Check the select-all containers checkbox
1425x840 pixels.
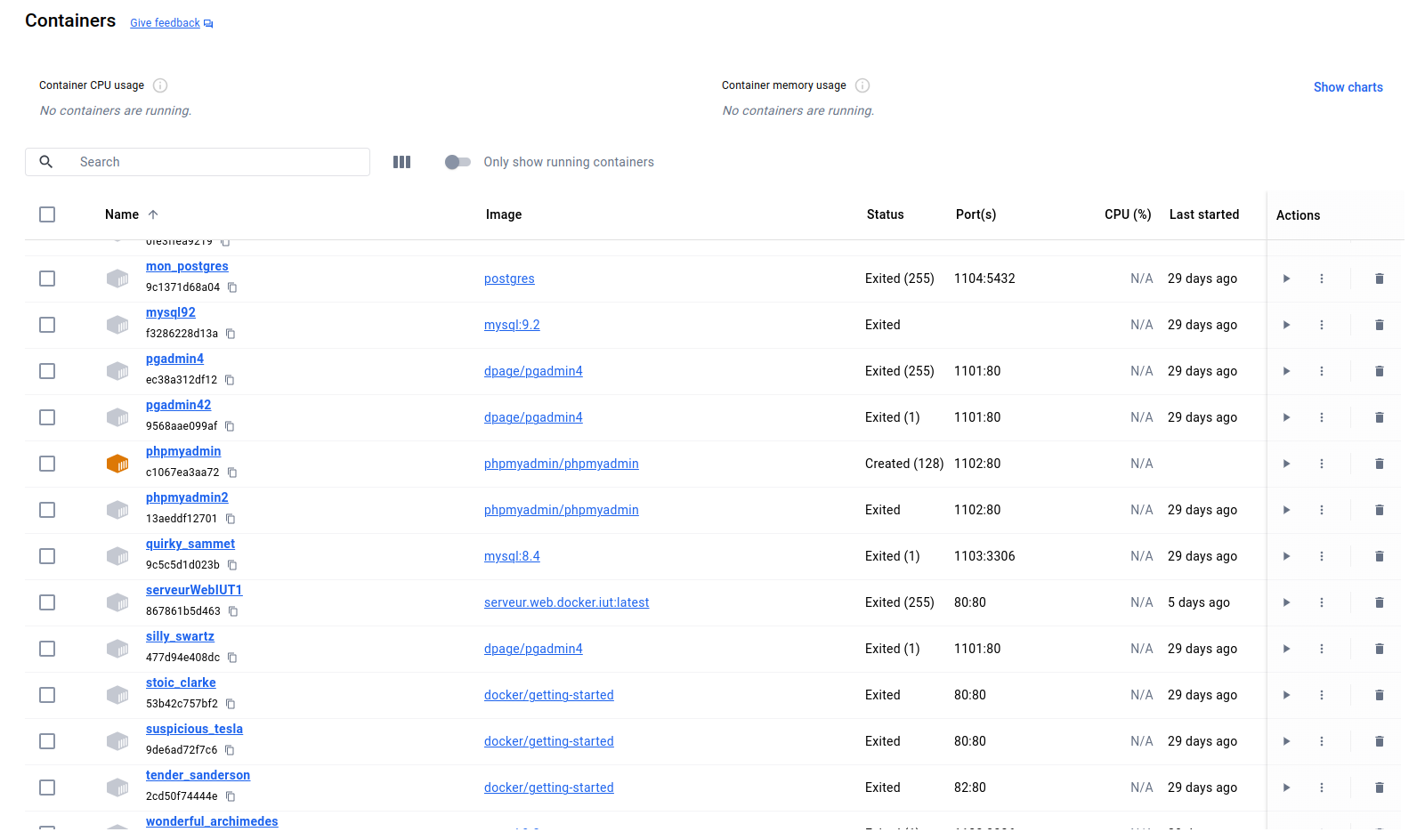(47, 214)
